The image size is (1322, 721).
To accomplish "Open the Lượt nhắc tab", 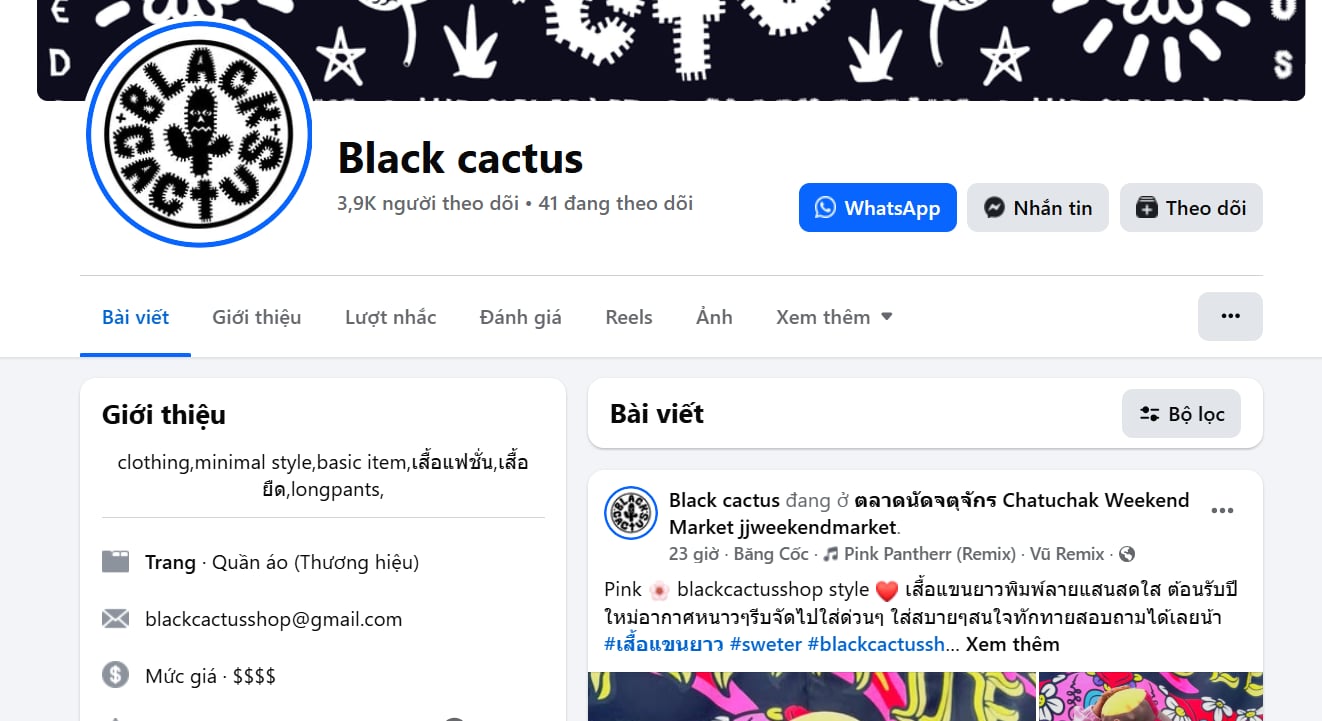I will pyautogui.click(x=391, y=317).
